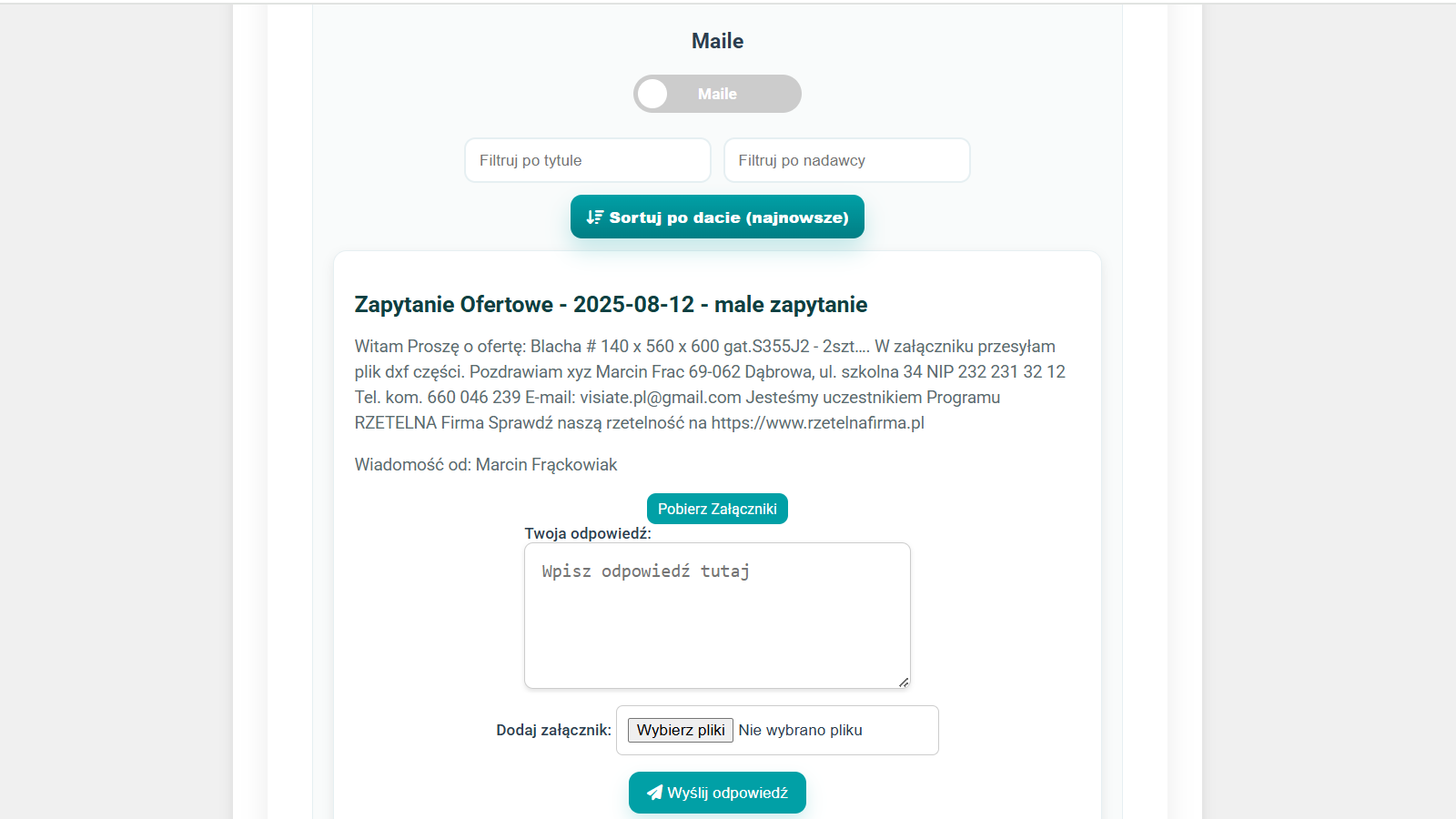Click the Dodaj załącznik label
1456x819 pixels.
tap(553, 730)
